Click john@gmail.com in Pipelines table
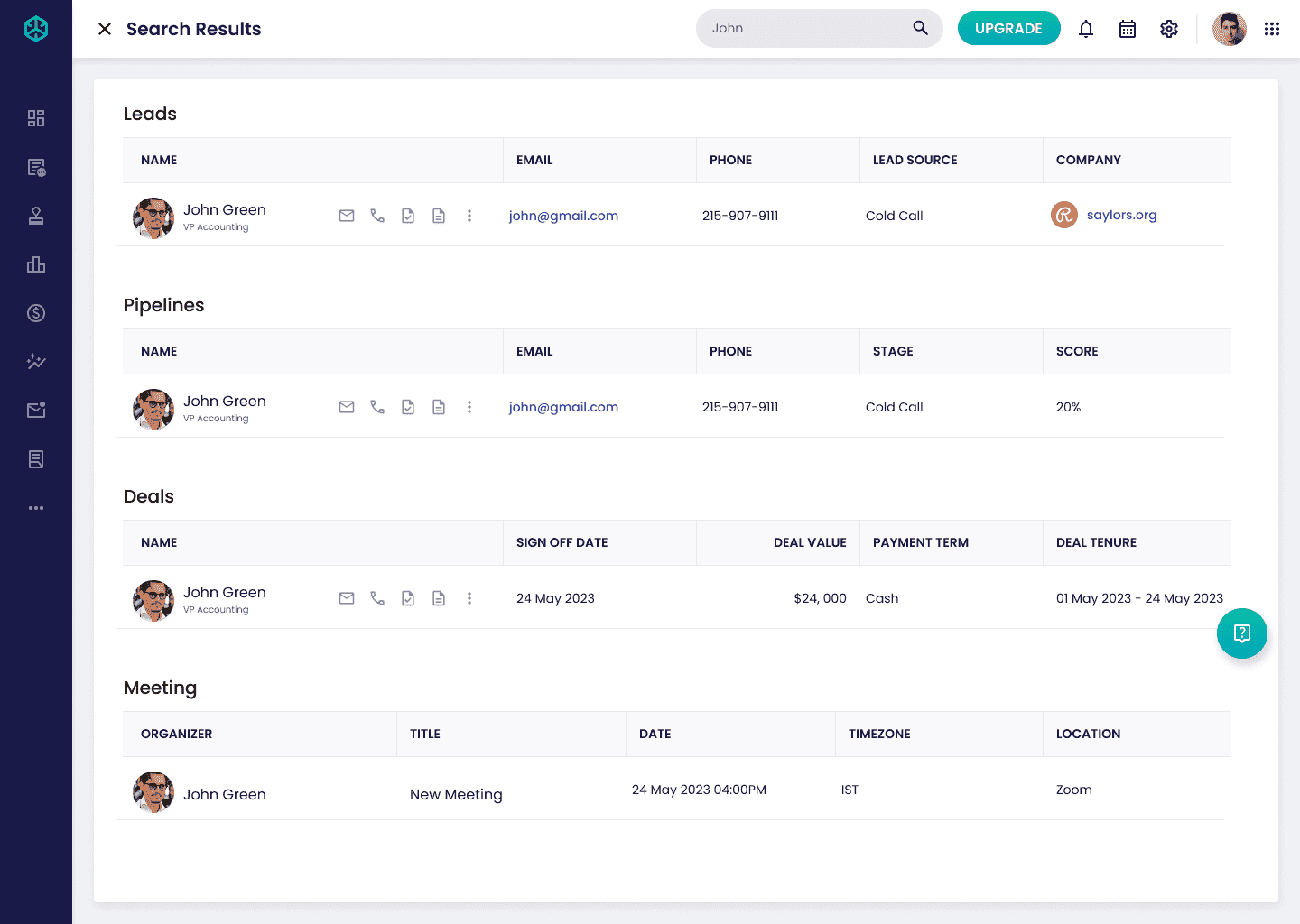This screenshot has height=924, width=1300. pyautogui.click(x=563, y=407)
